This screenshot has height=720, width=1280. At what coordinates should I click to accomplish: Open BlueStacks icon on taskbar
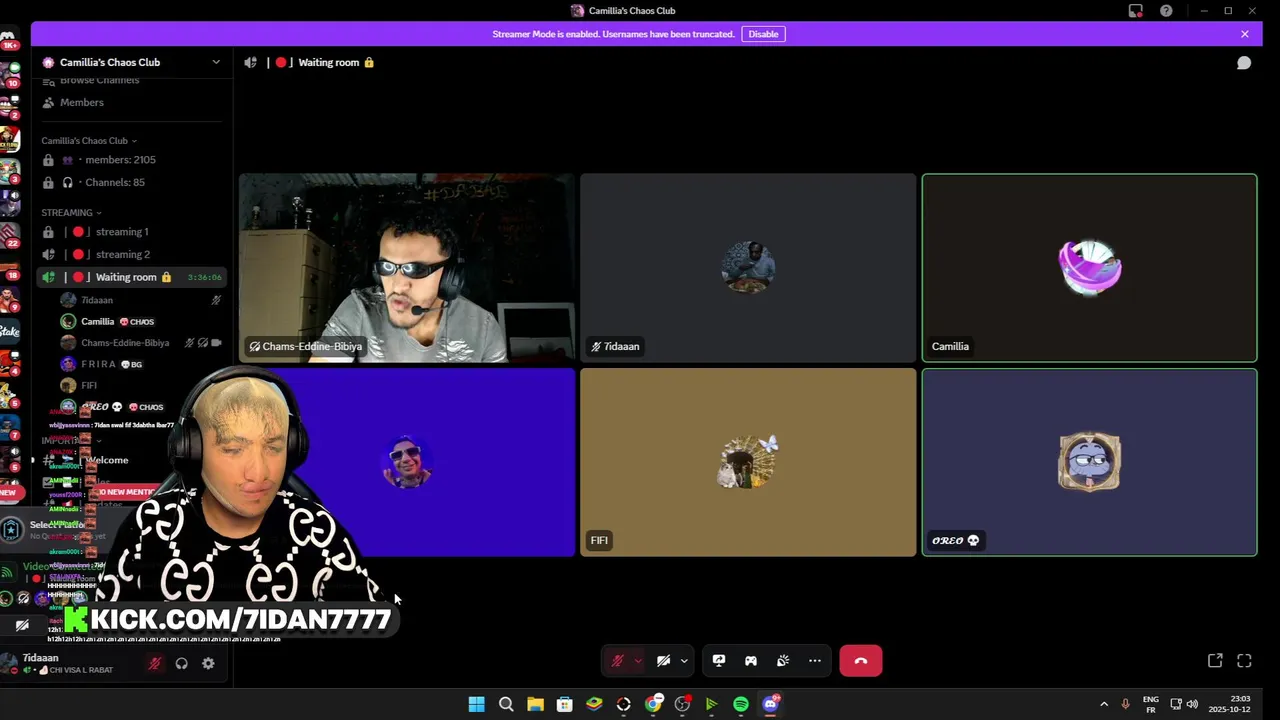594,704
